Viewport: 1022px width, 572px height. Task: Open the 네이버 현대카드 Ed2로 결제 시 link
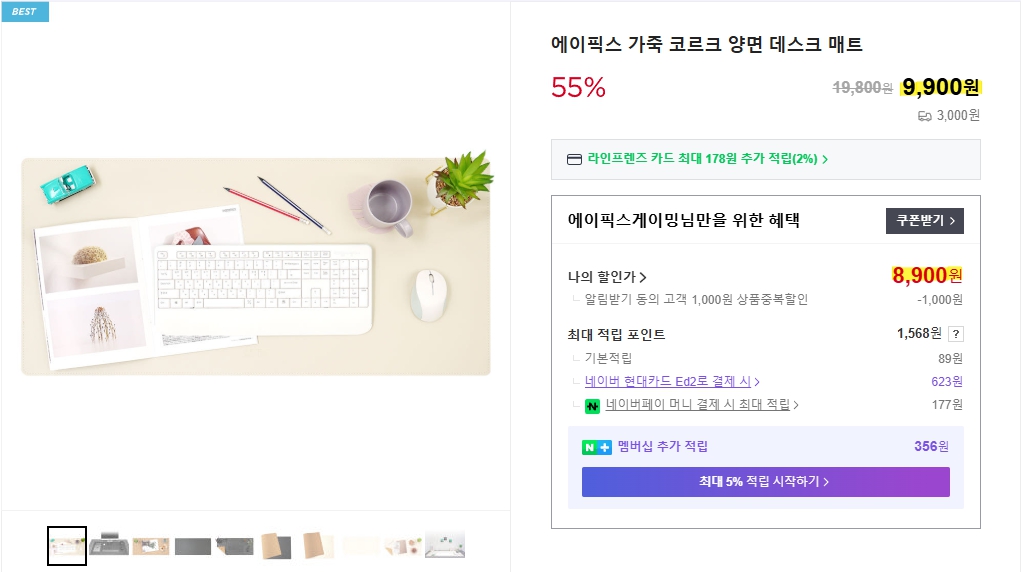[x=672, y=381]
